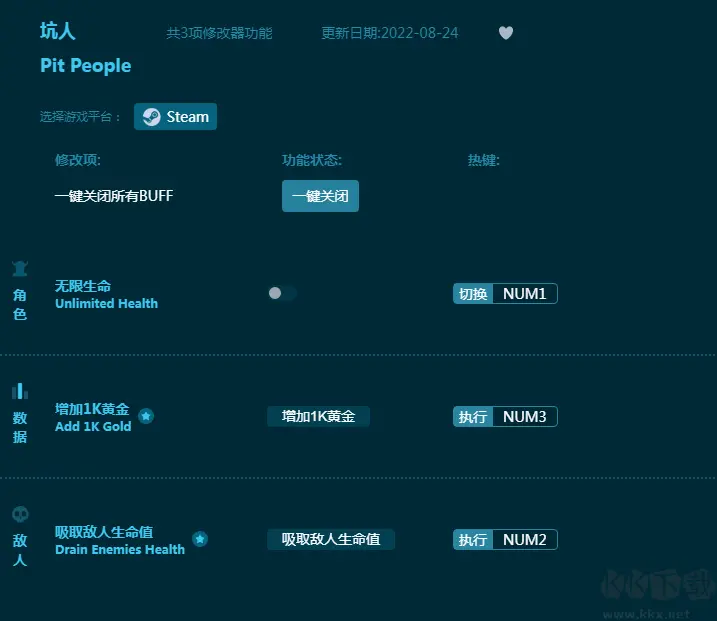This screenshot has height=621, width=717.
Task: Click the Pit People game title
Action: pos(85,66)
